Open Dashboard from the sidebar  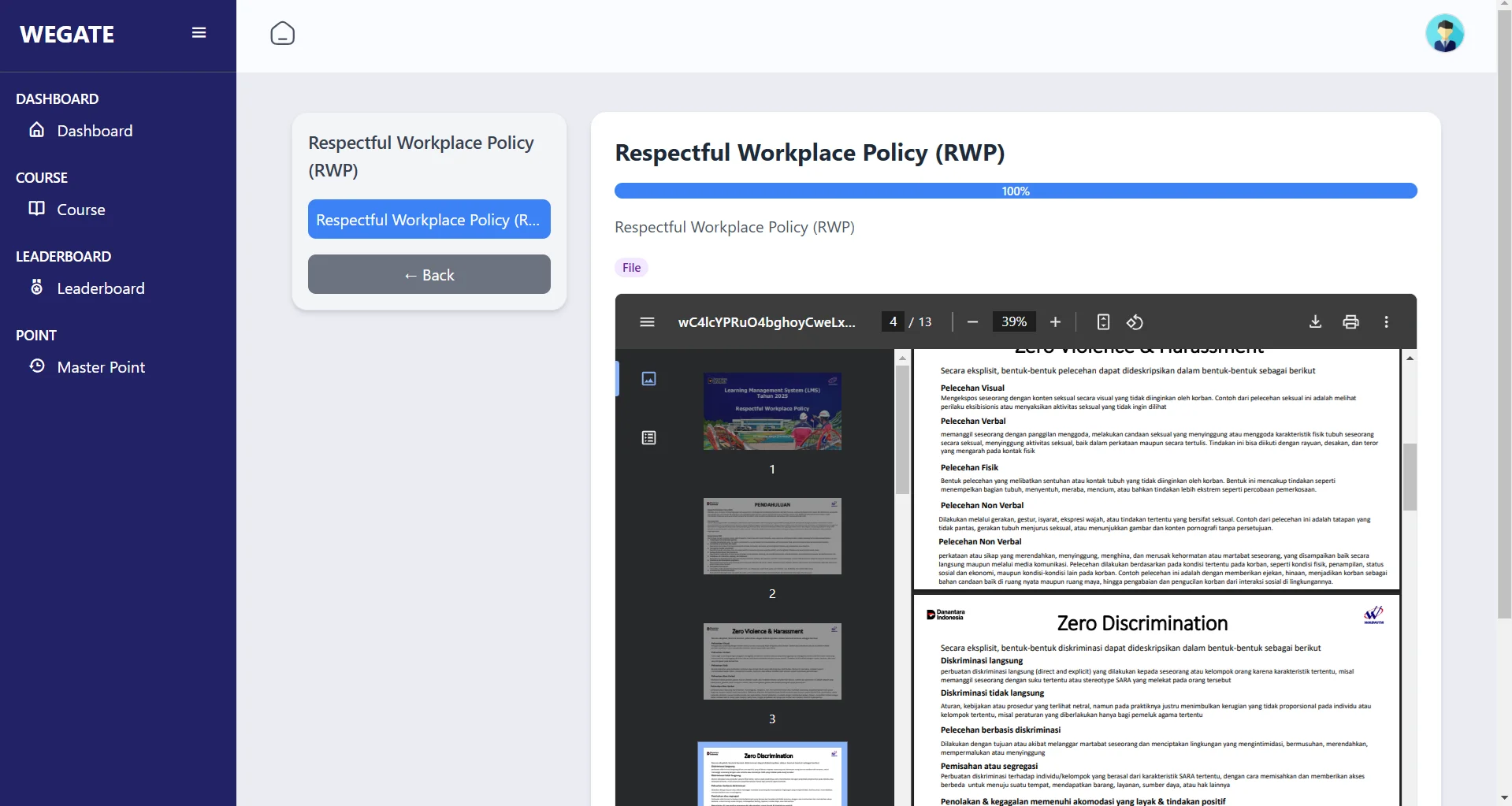tap(95, 131)
